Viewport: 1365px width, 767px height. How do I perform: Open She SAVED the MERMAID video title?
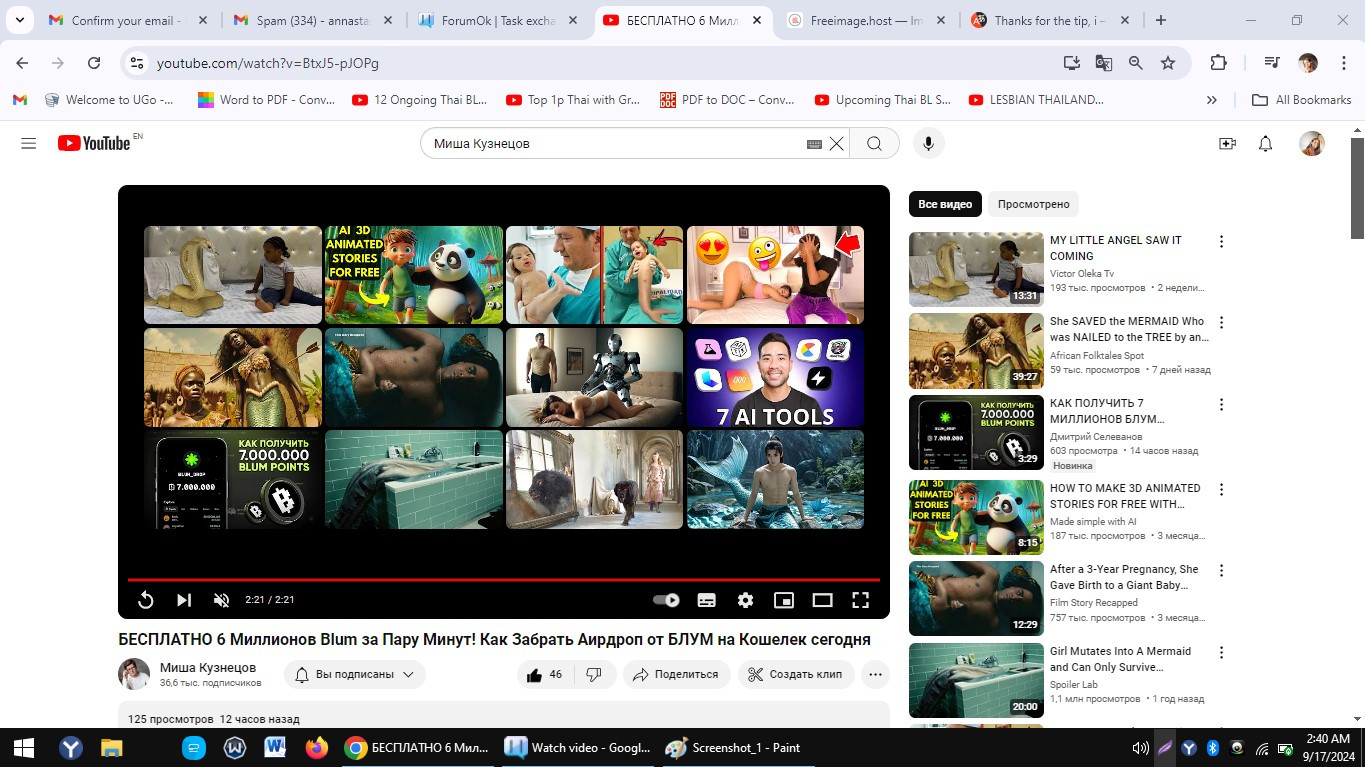click(x=1129, y=329)
